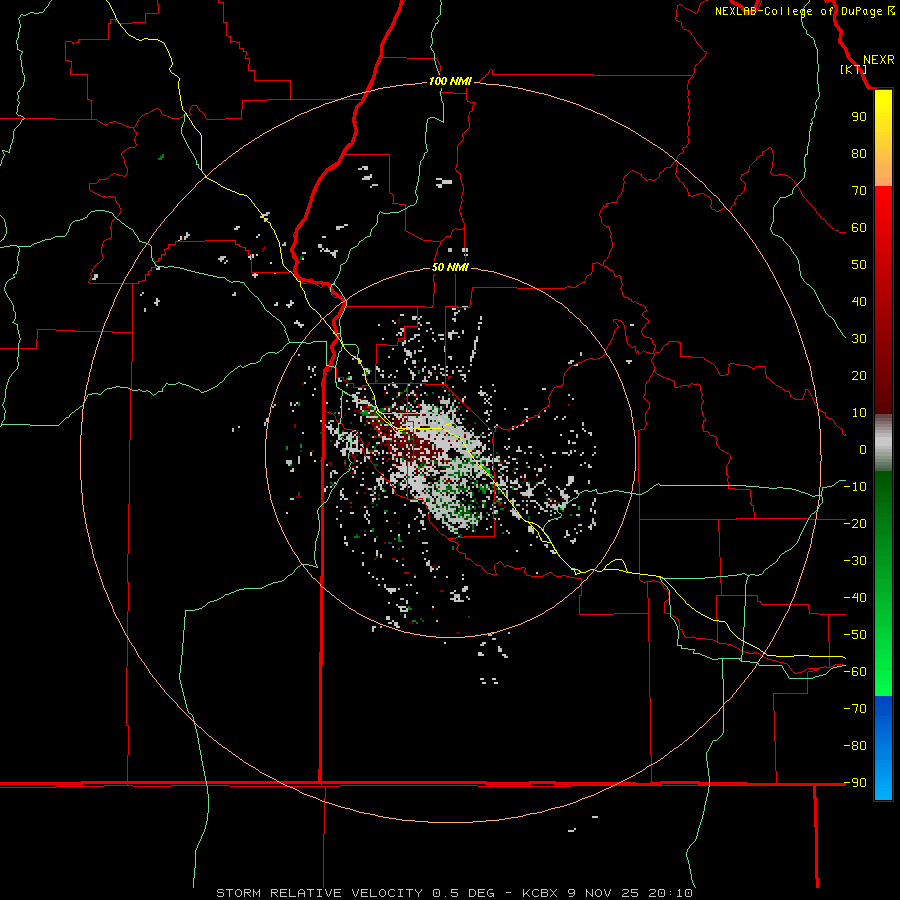
Task: Select the 80 value on velocity scale
Action: point(859,154)
